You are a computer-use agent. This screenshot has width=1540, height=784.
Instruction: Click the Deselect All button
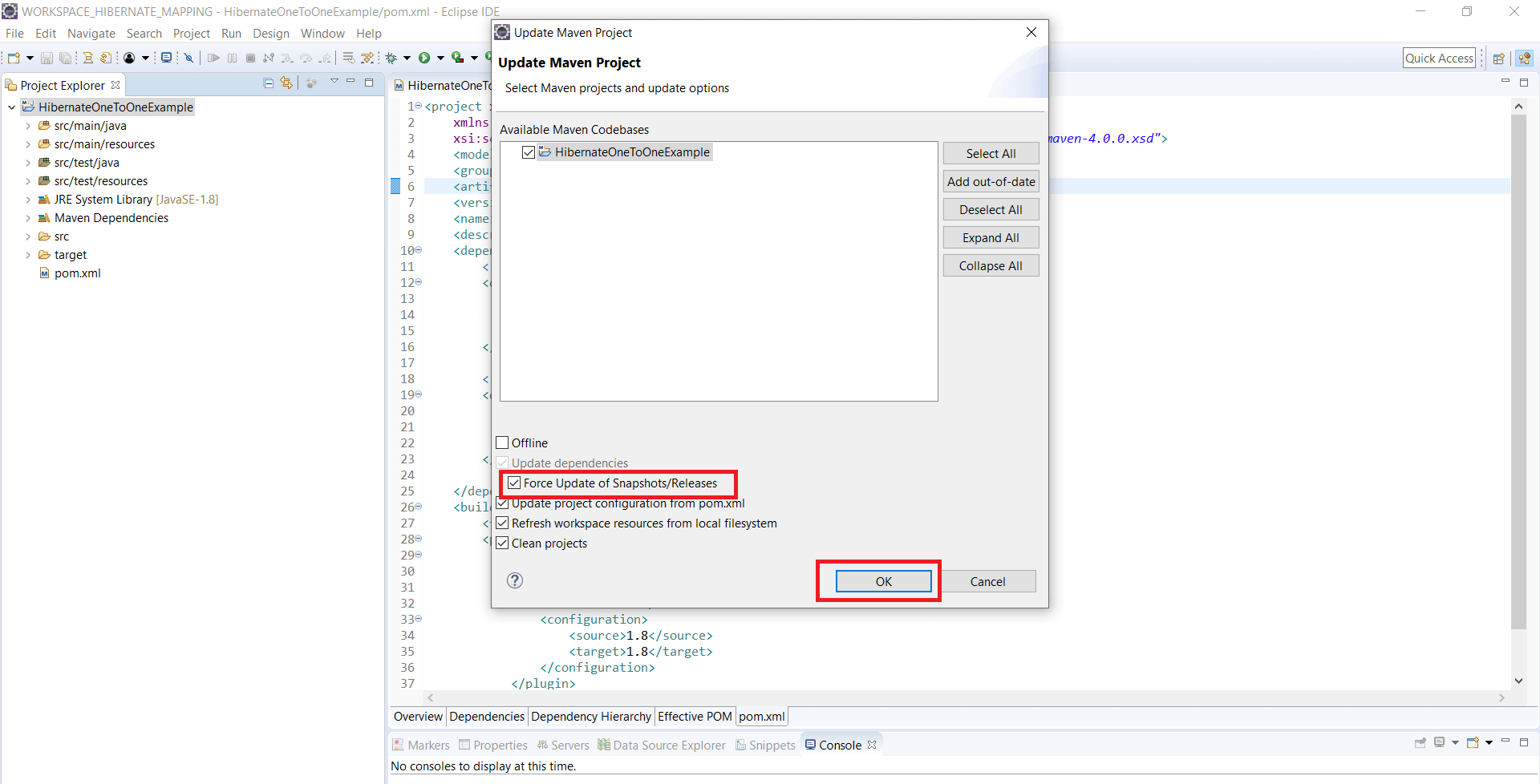pos(991,209)
